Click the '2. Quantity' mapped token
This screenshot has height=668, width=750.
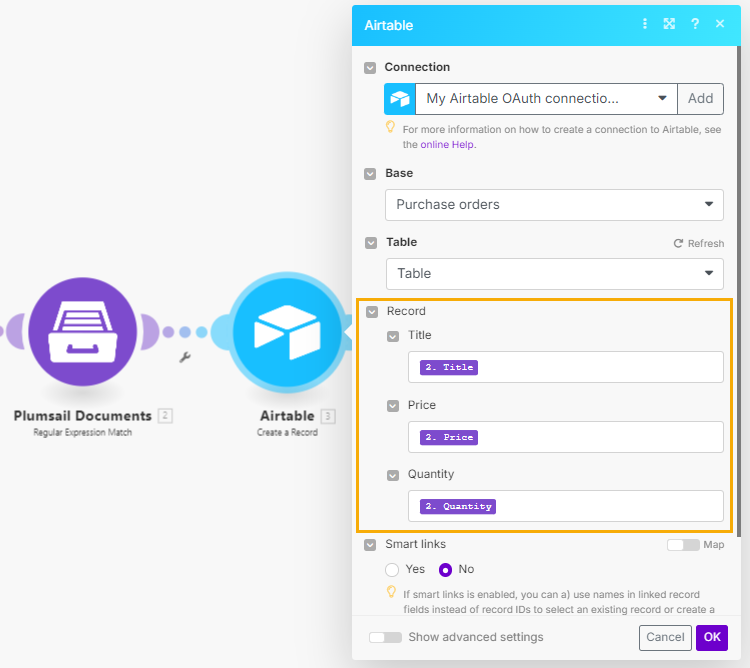(458, 506)
